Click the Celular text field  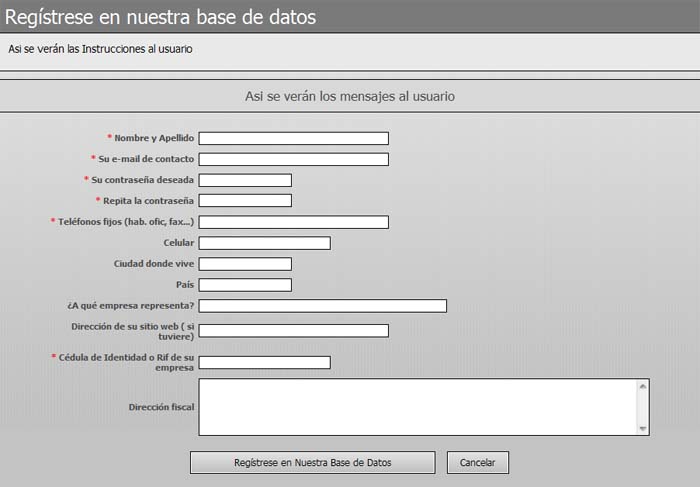click(264, 243)
